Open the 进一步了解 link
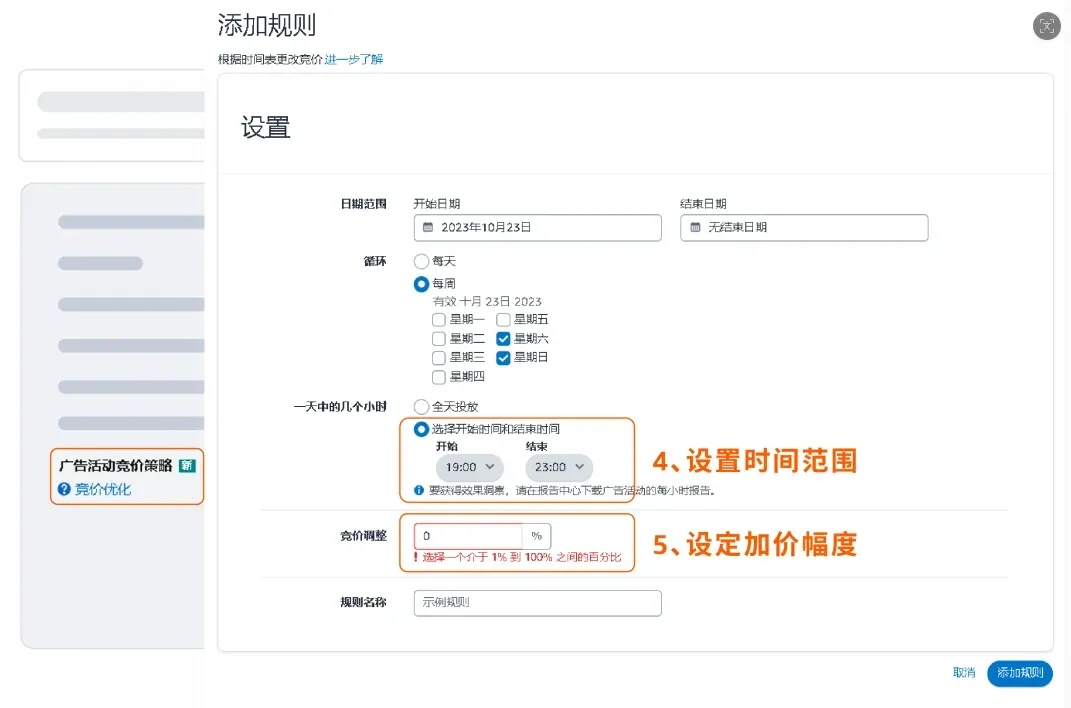This screenshot has height=708, width=1071. pyautogui.click(x=354, y=59)
